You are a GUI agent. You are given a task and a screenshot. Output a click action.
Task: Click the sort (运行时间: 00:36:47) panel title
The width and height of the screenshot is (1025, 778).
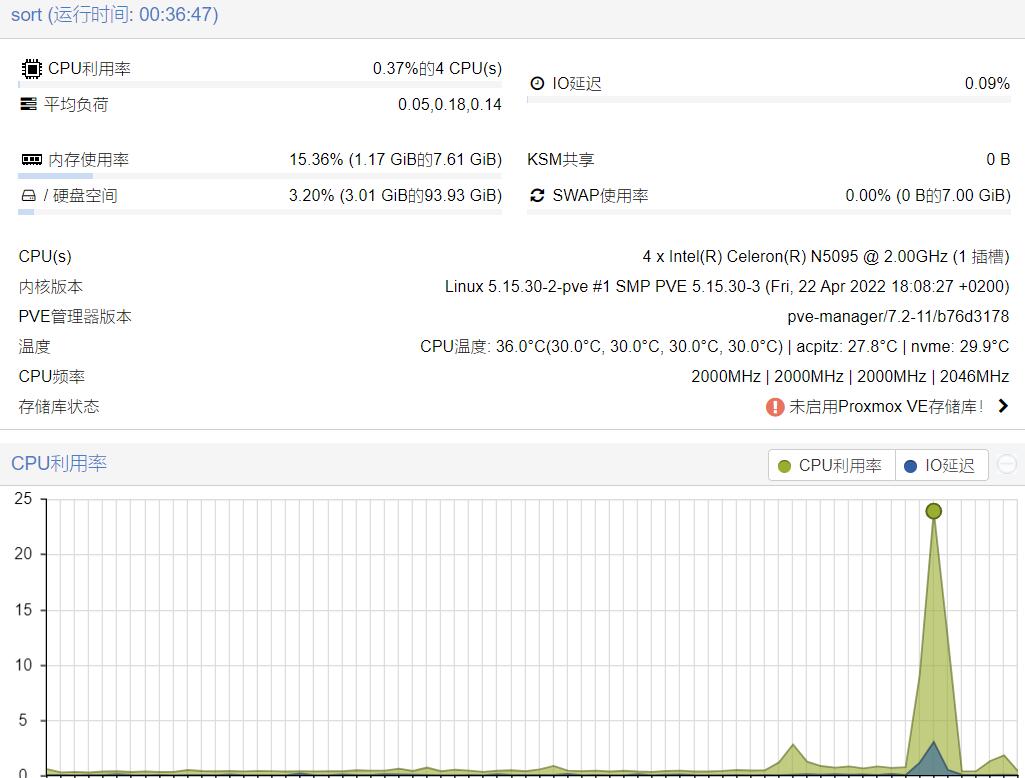pyautogui.click(x=114, y=14)
